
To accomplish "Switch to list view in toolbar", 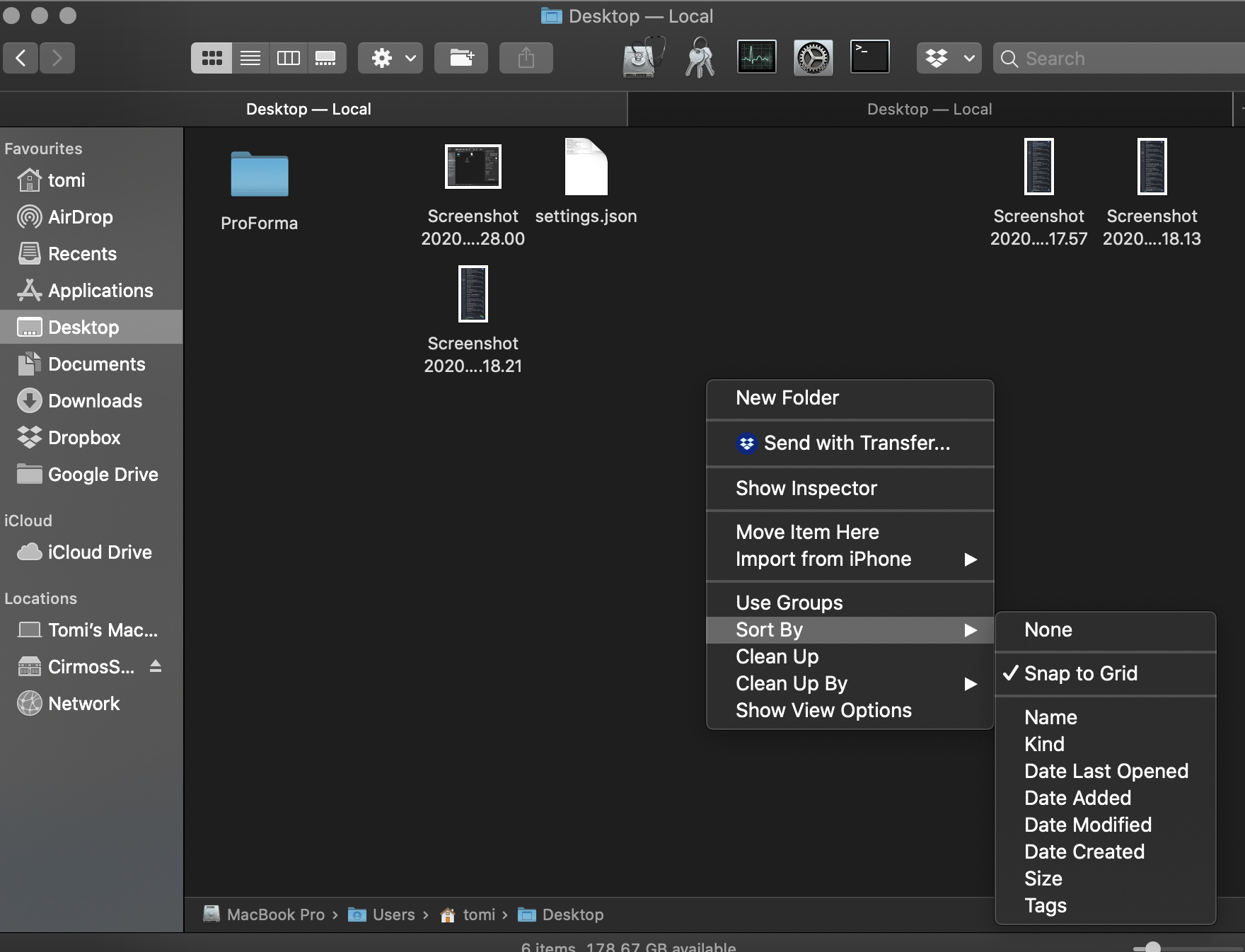I will 250,58.
